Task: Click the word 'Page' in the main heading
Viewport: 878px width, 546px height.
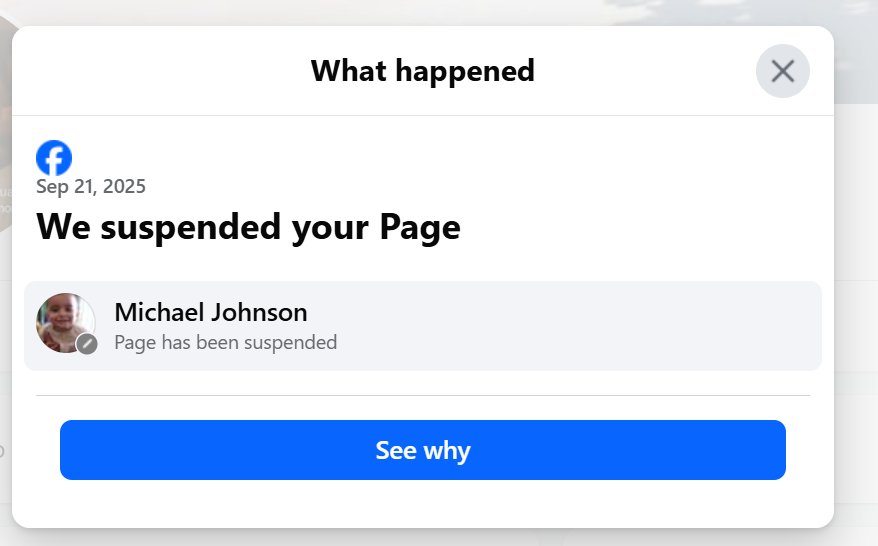Action: (420, 228)
